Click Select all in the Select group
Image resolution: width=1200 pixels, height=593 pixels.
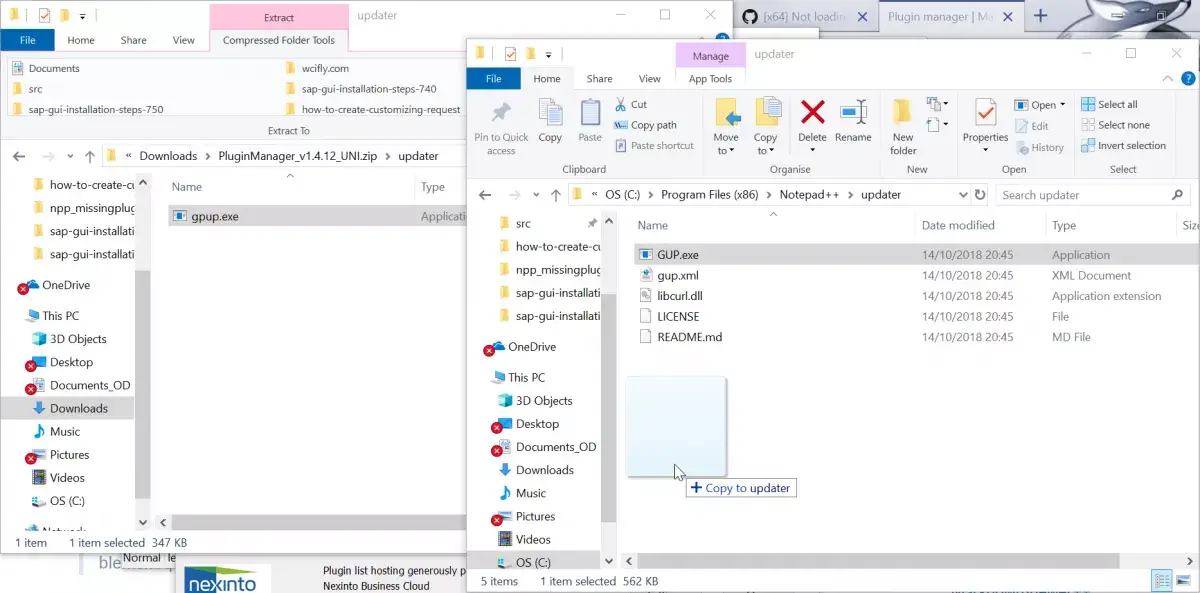tap(1109, 104)
